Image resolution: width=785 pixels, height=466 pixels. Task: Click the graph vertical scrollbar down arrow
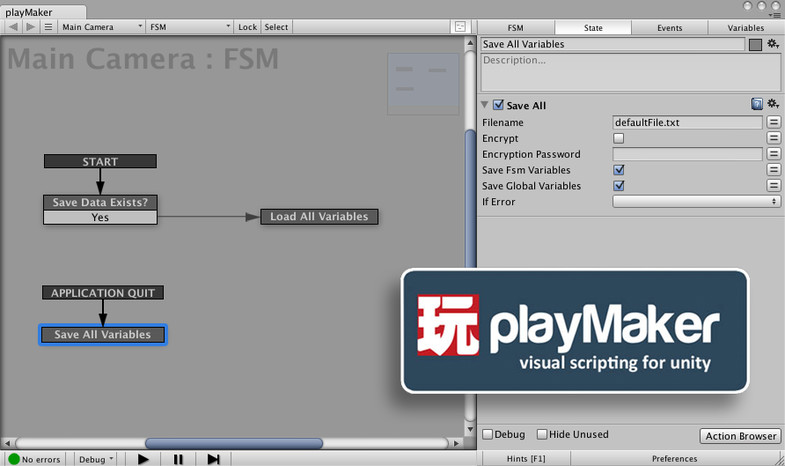coord(470,429)
